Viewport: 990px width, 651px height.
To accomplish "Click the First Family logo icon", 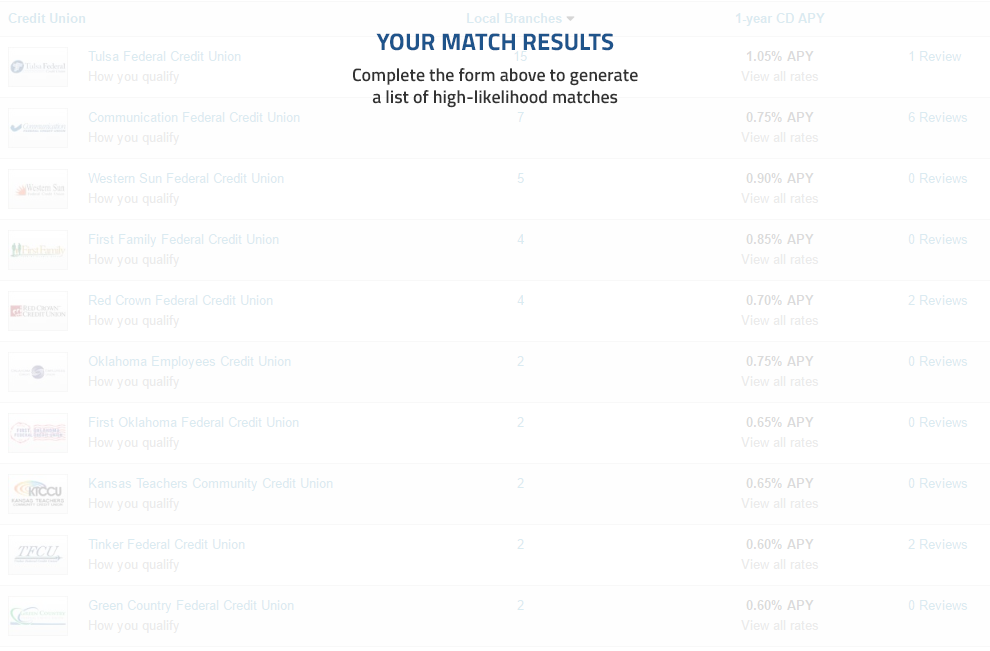I will 38,250.
